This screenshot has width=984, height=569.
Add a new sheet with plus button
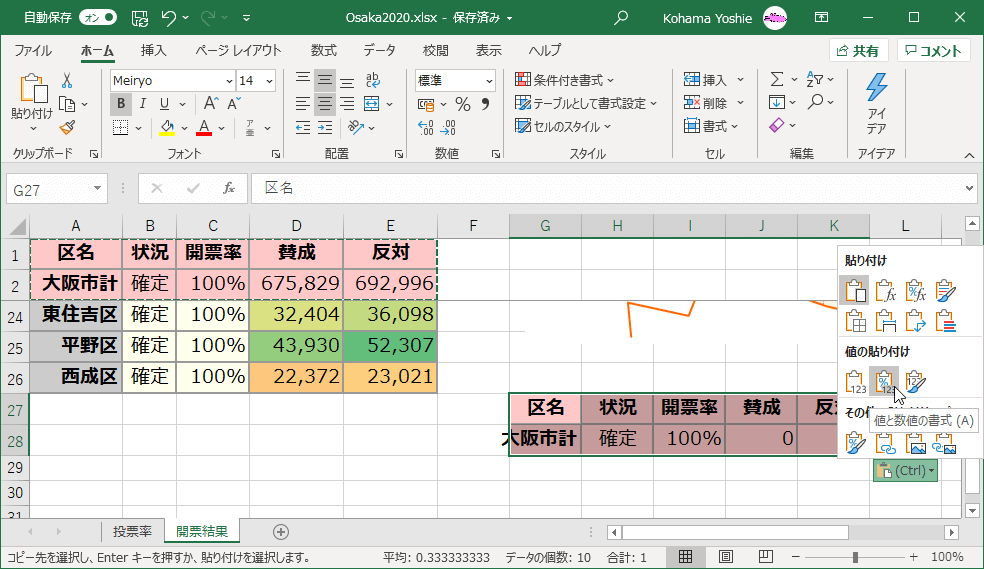coord(281,532)
